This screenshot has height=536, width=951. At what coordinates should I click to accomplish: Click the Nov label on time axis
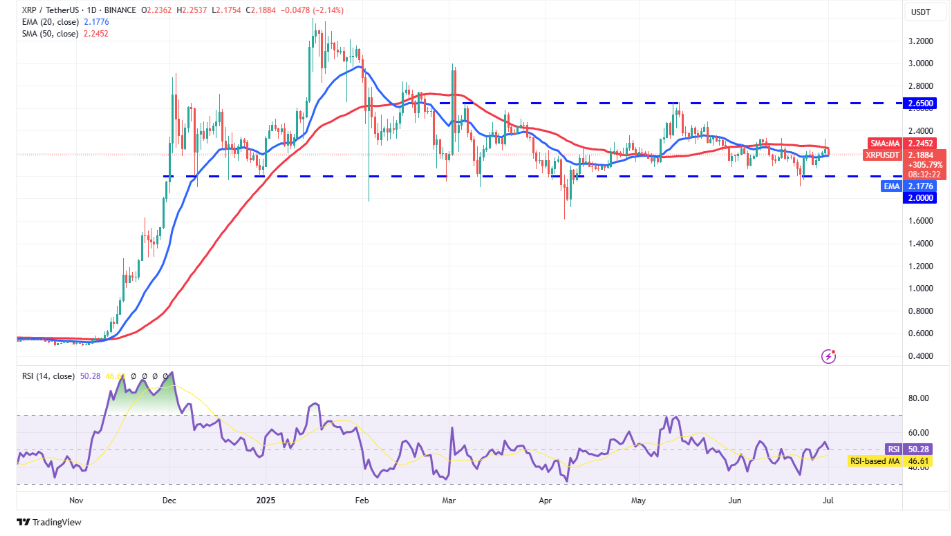76,501
